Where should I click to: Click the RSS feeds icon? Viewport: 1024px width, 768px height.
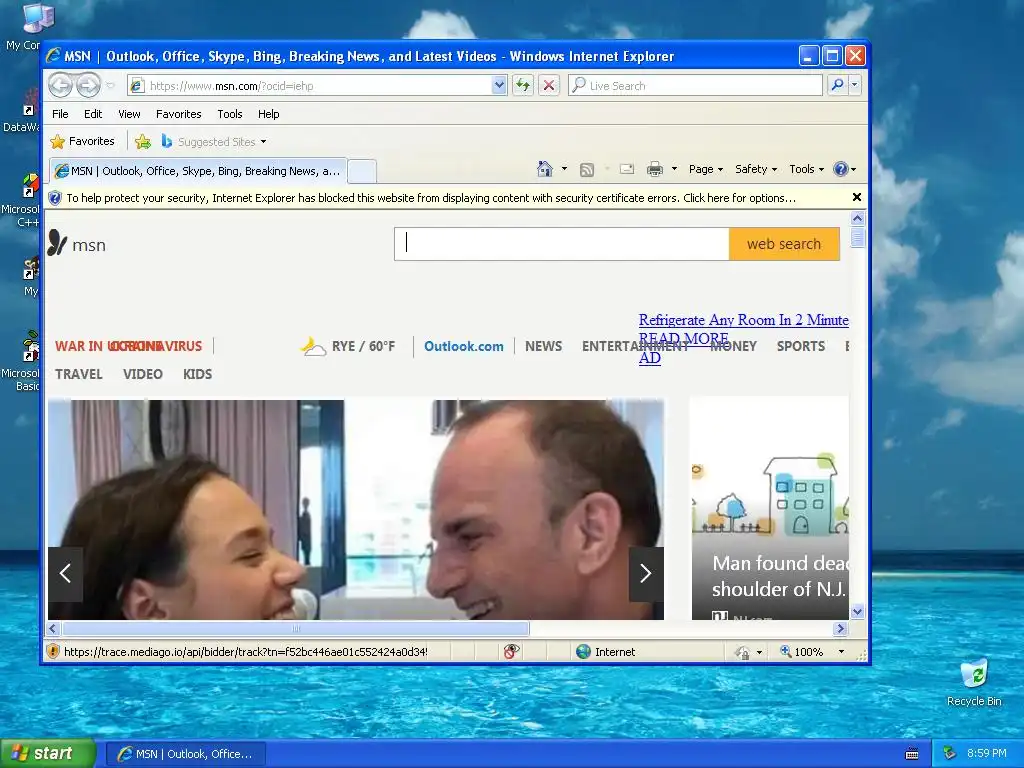(587, 170)
